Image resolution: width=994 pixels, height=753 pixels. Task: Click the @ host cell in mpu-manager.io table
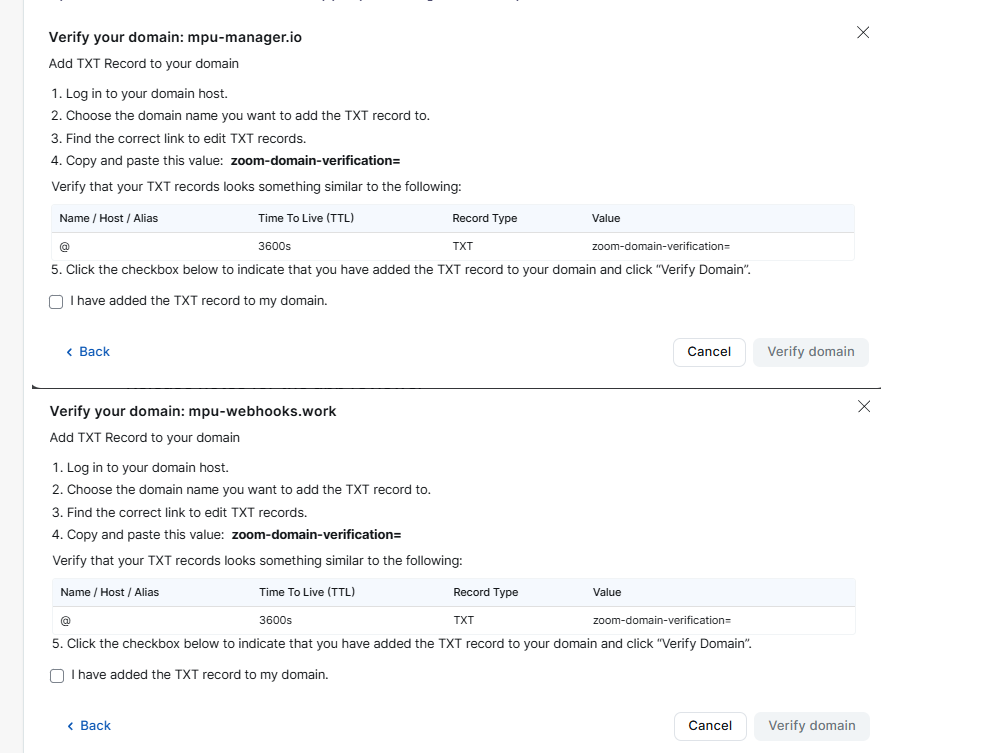(64, 246)
